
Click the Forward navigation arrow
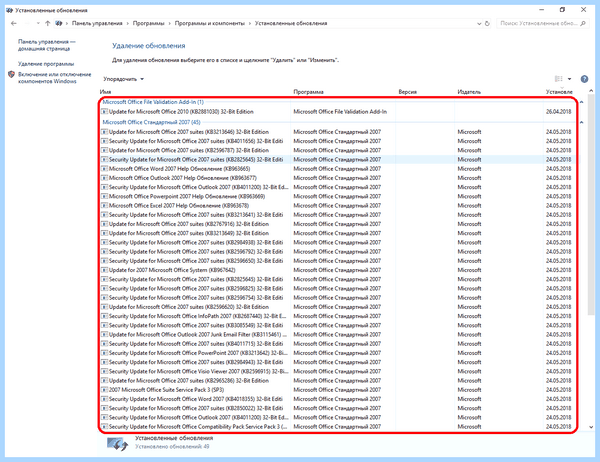tap(27, 23)
